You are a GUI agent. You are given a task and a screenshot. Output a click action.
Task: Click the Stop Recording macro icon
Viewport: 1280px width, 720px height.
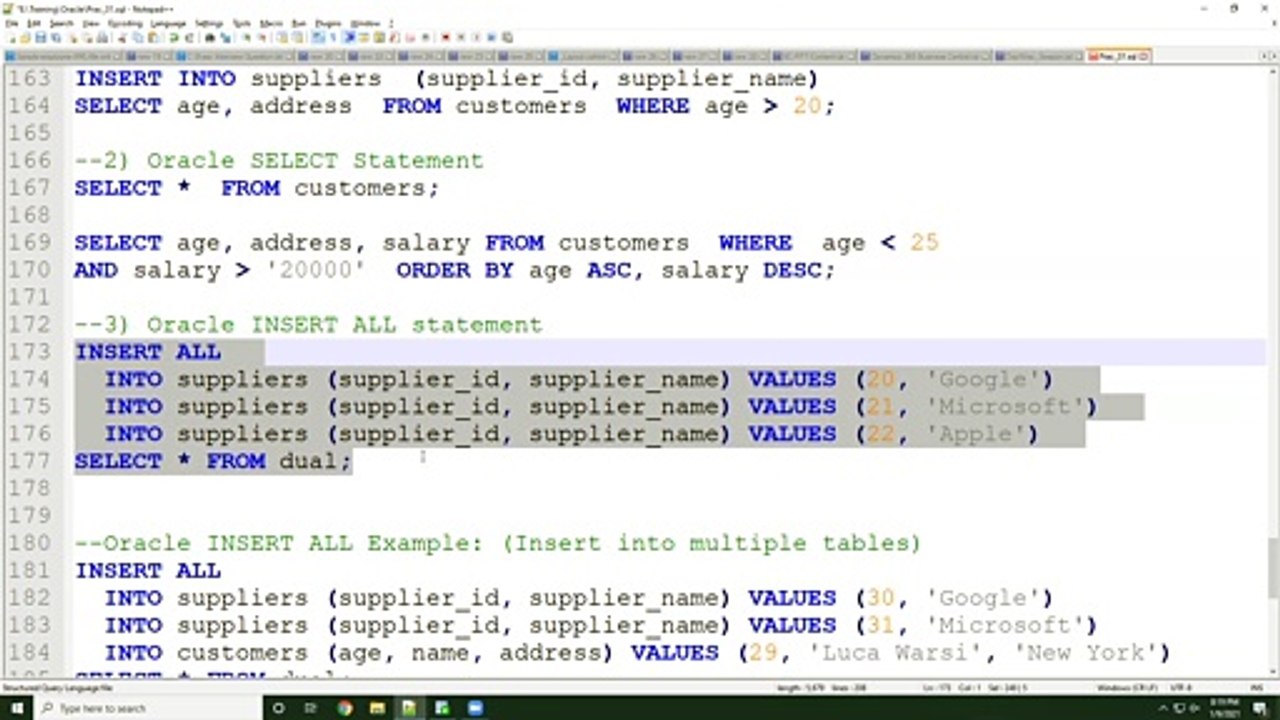point(460,37)
